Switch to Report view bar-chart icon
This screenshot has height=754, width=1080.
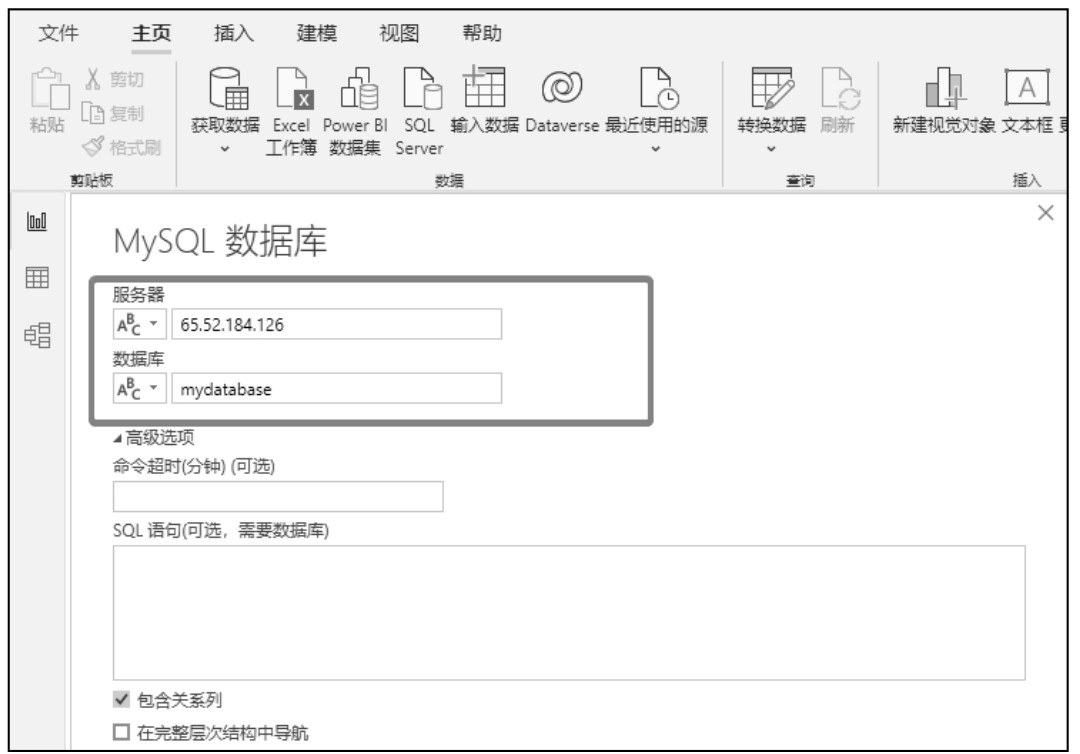37,222
